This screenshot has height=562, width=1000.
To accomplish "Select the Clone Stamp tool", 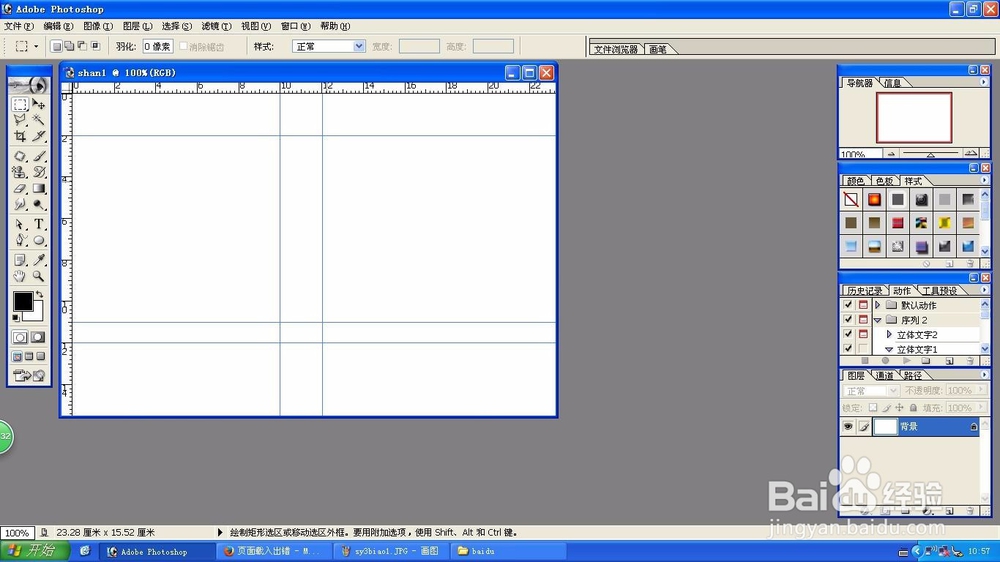I will [x=20, y=172].
